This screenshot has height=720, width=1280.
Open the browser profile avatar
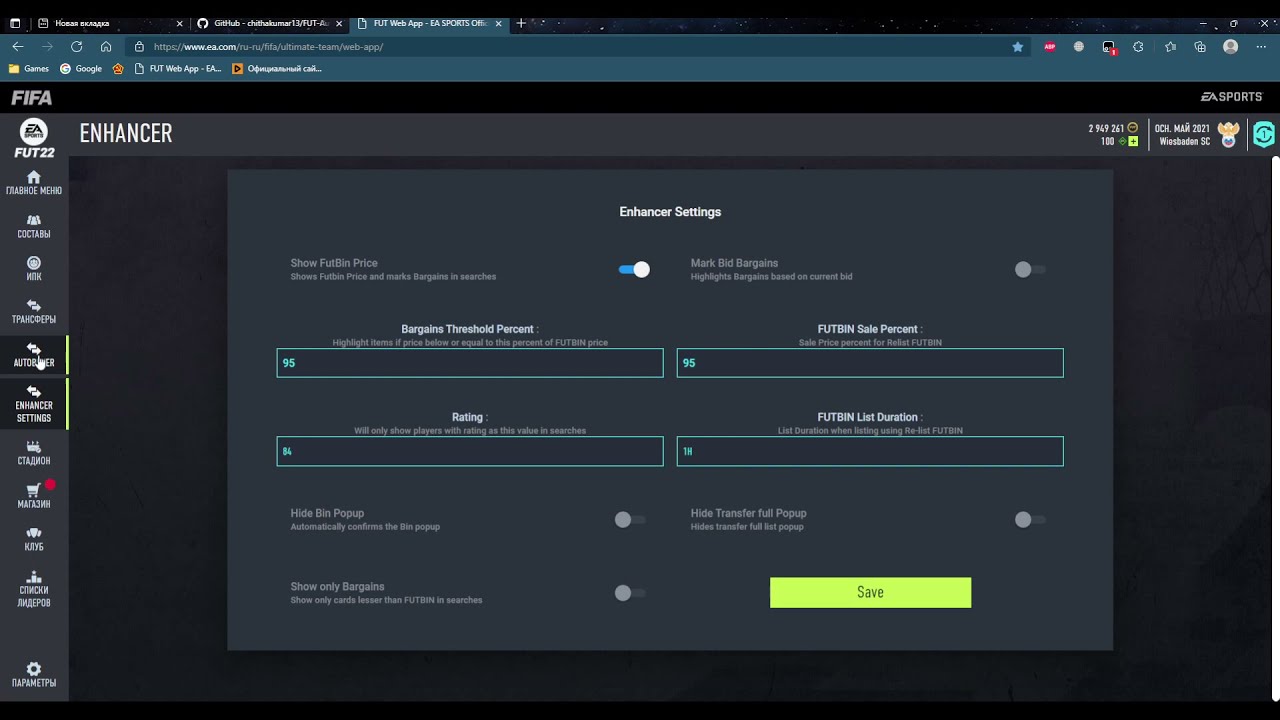pos(1231,47)
